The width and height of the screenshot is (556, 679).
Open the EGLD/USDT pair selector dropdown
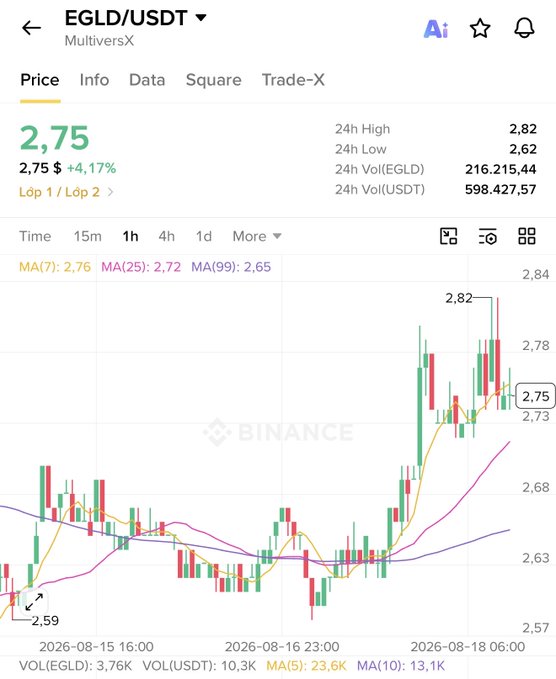tap(135, 18)
